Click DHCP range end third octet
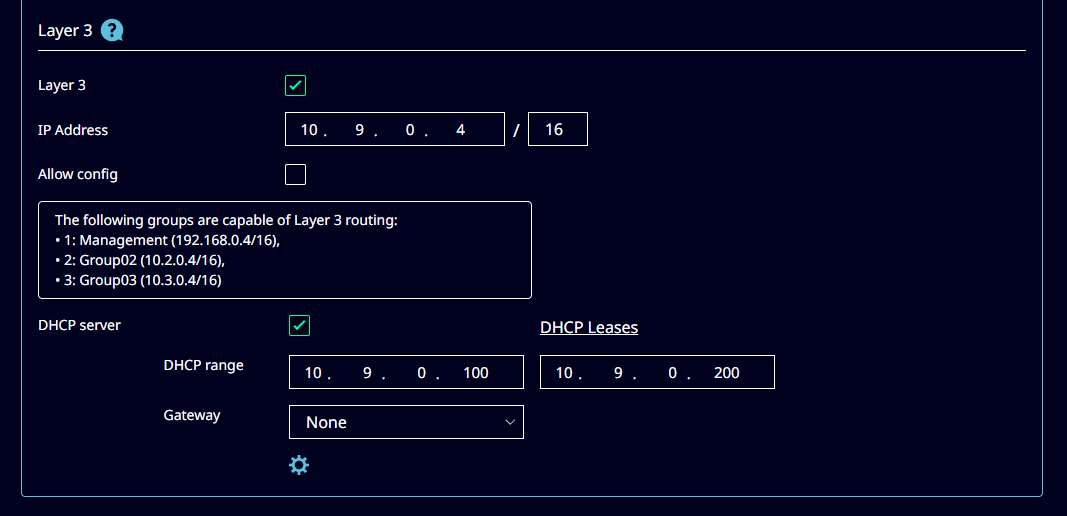 coord(673,373)
